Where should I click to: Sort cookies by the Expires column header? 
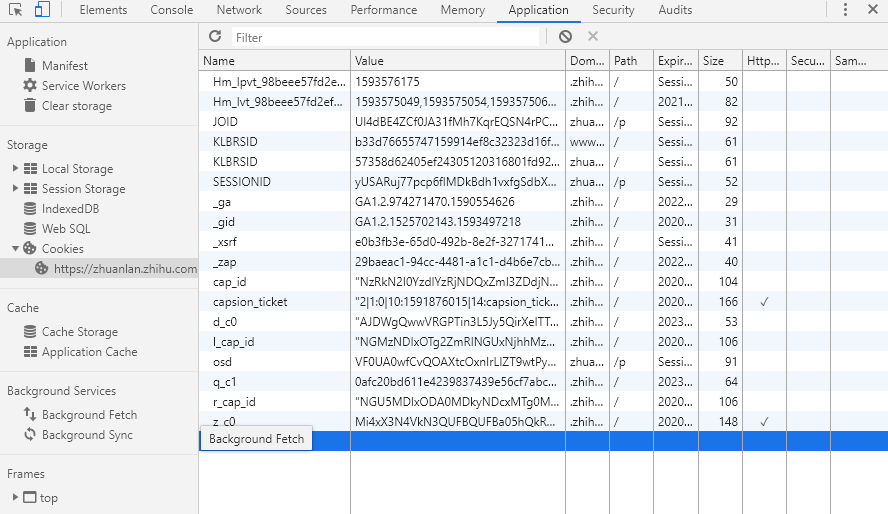pyautogui.click(x=676, y=61)
